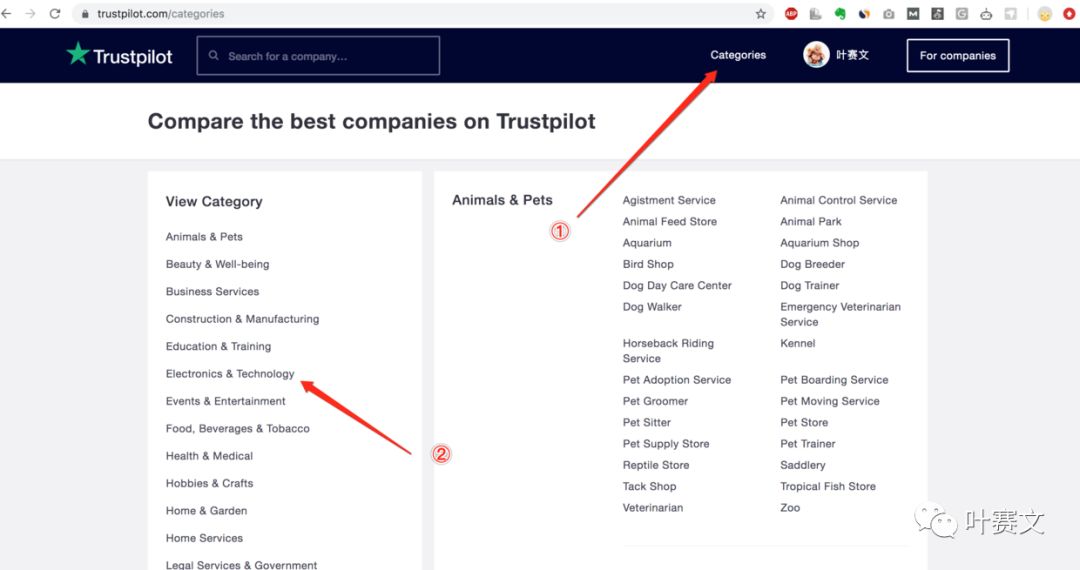The image size is (1080, 570).
Task: Open the Dog Walker subcategory
Action: (652, 307)
